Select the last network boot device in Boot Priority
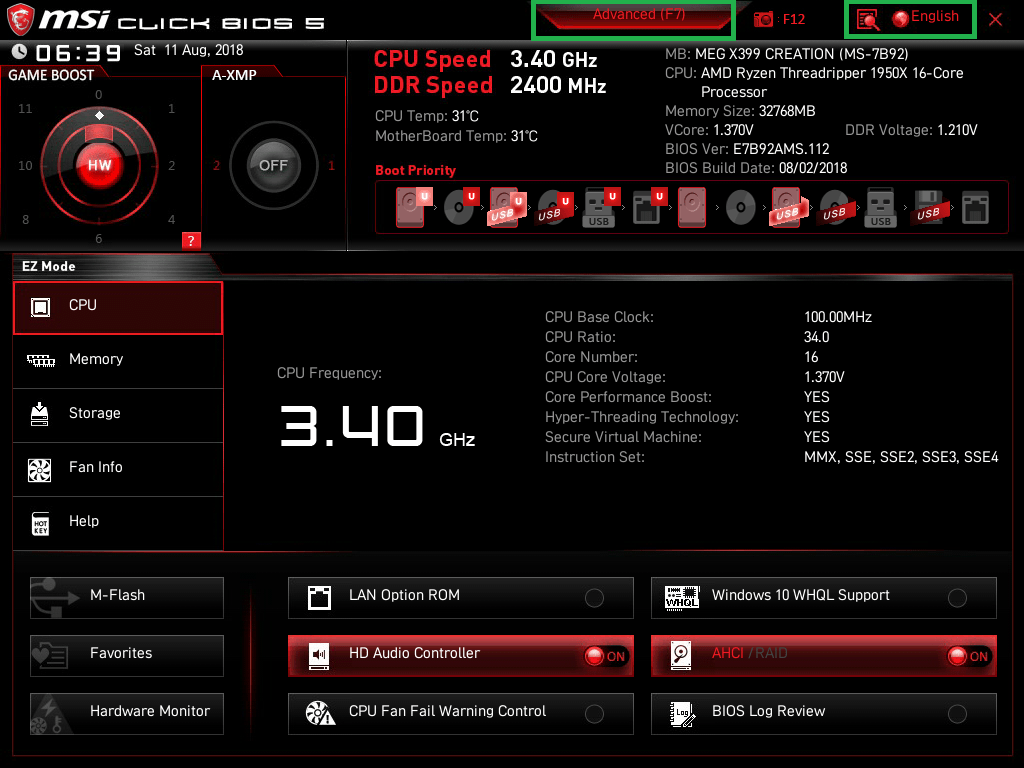This screenshot has width=1024, height=768. click(x=975, y=208)
